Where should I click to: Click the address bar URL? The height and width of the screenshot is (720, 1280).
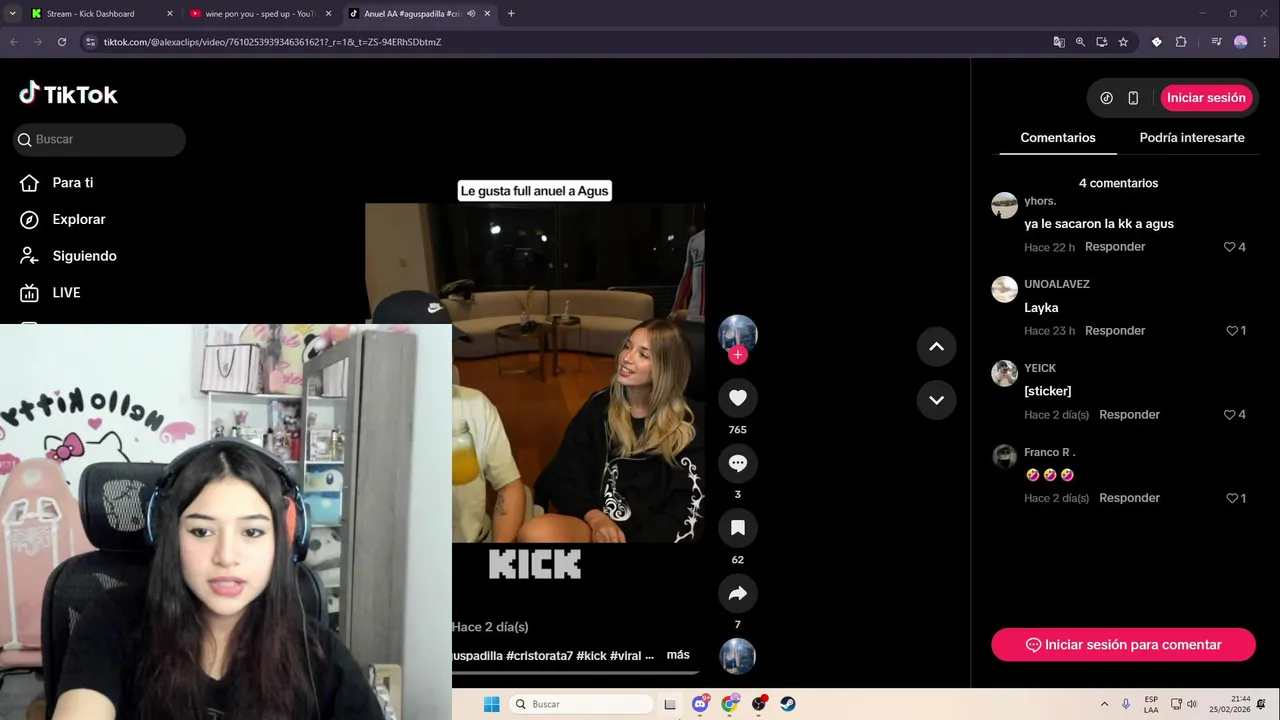click(x=272, y=42)
